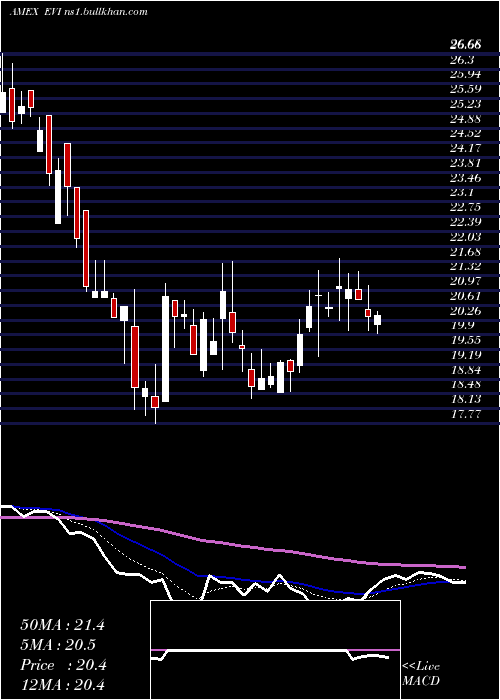
Task: Click the 22.75 price axis label
Action: tap(466, 208)
